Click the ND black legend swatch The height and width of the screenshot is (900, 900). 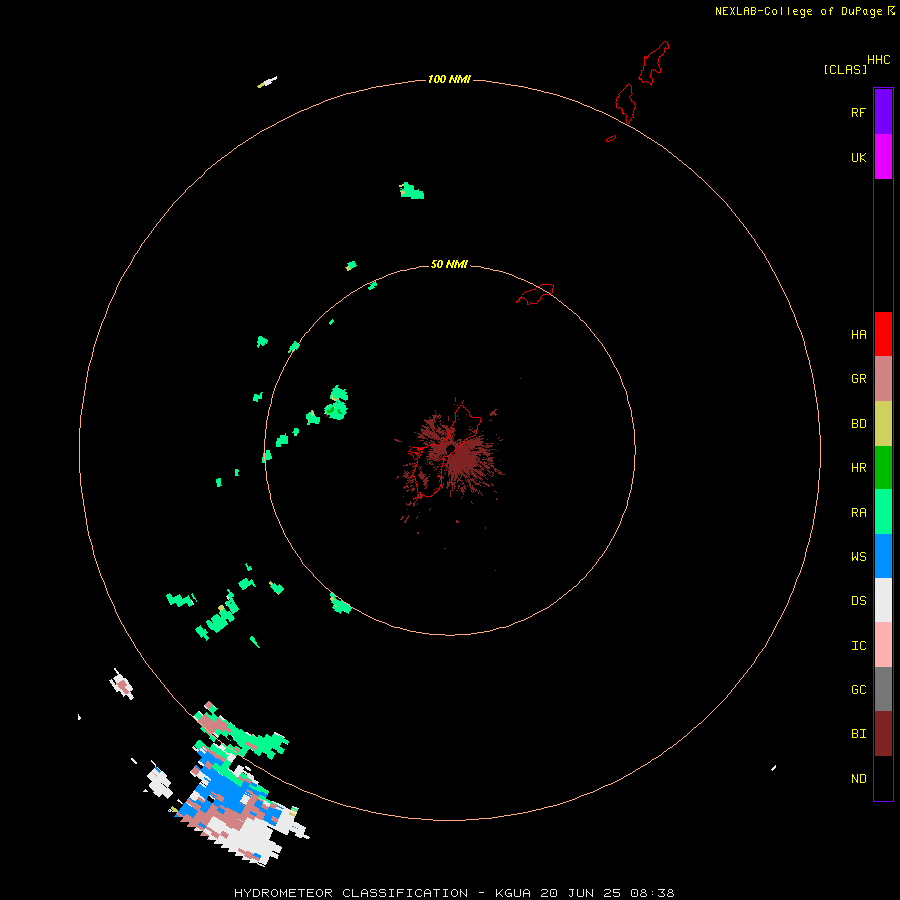click(x=883, y=778)
